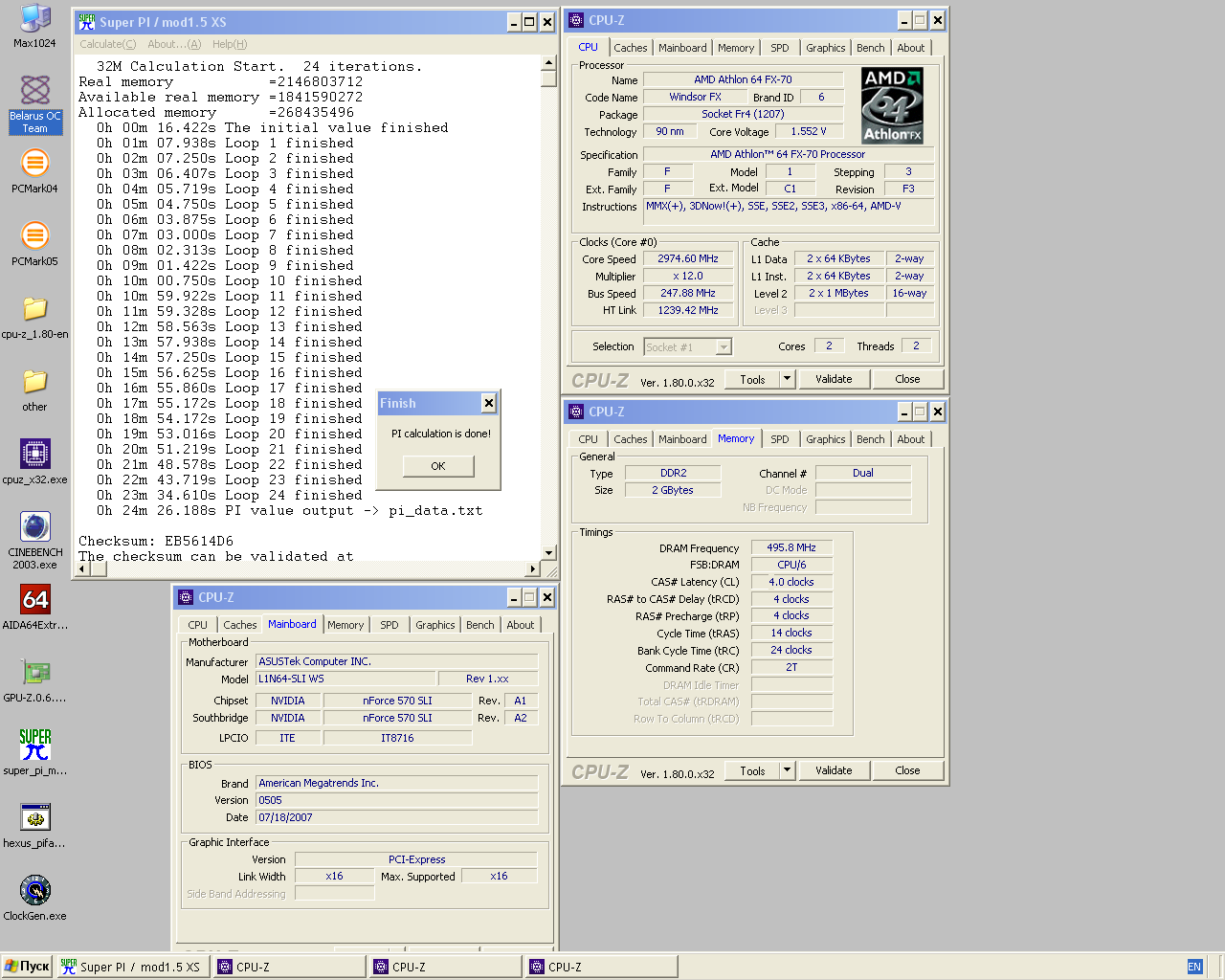Viewport: 1225px width, 980px height.
Task: Click Validate in top CPU-Z window
Action: (x=834, y=379)
